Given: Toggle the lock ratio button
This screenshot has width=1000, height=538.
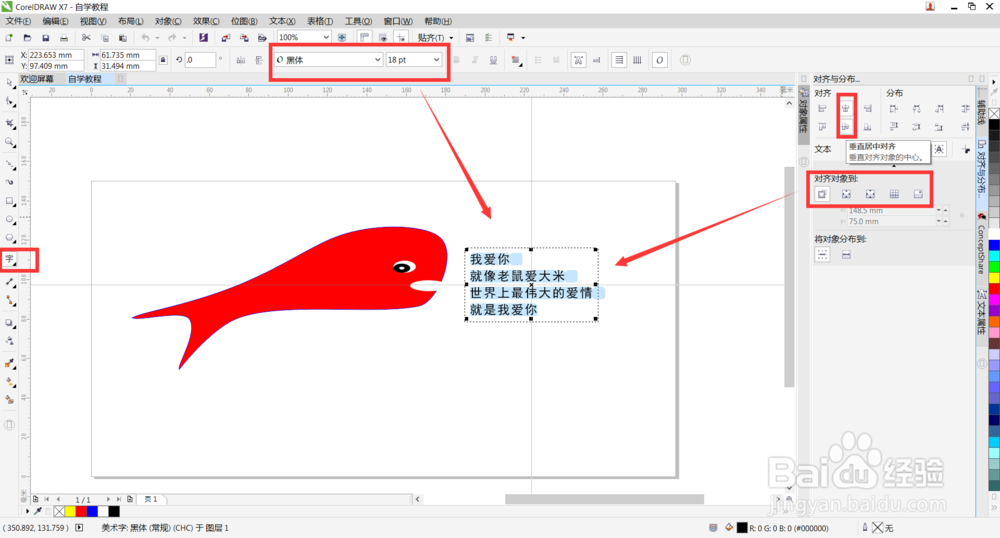Looking at the screenshot, I should pyautogui.click(x=163, y=60).
